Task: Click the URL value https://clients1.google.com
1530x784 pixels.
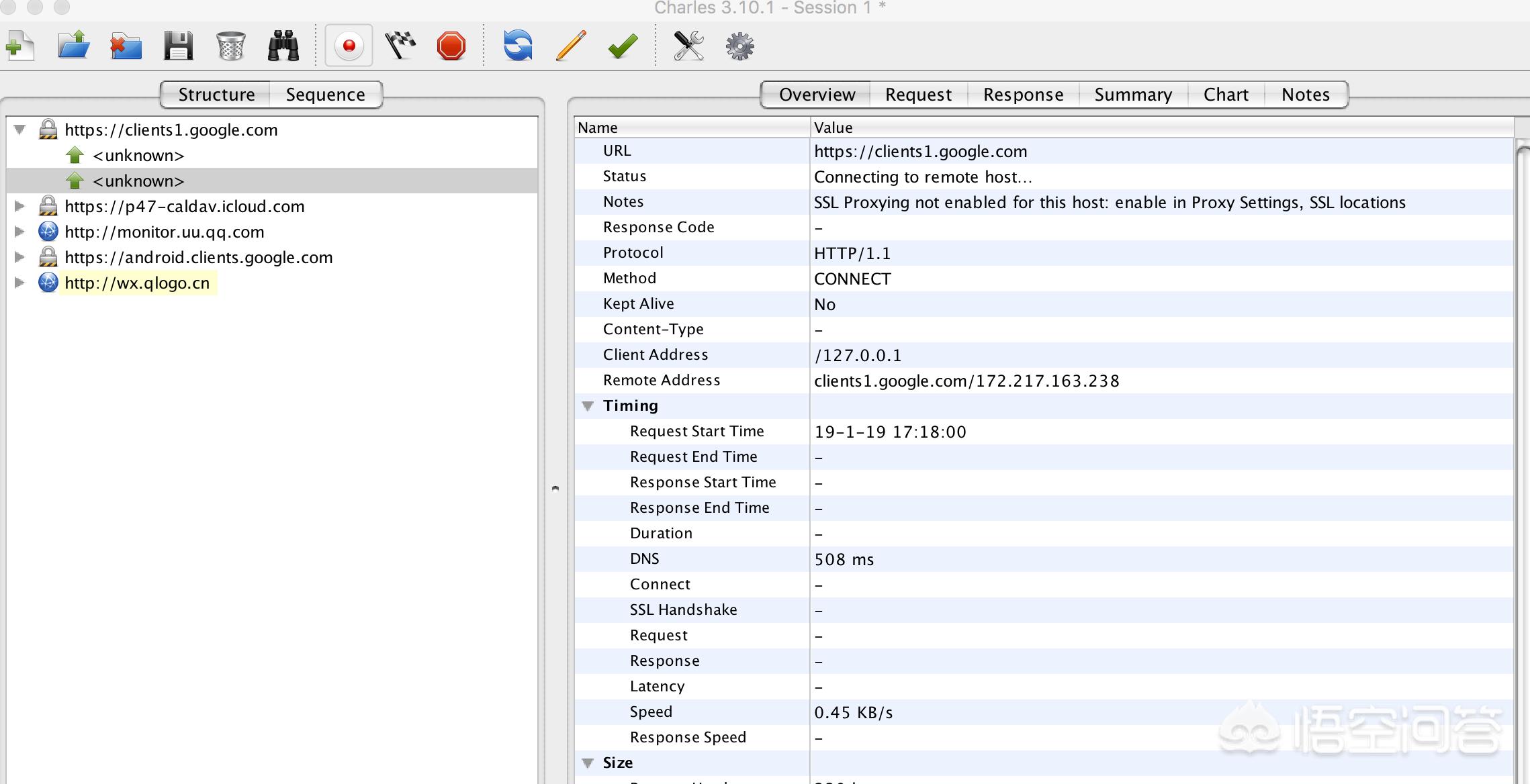Action: 921,152
